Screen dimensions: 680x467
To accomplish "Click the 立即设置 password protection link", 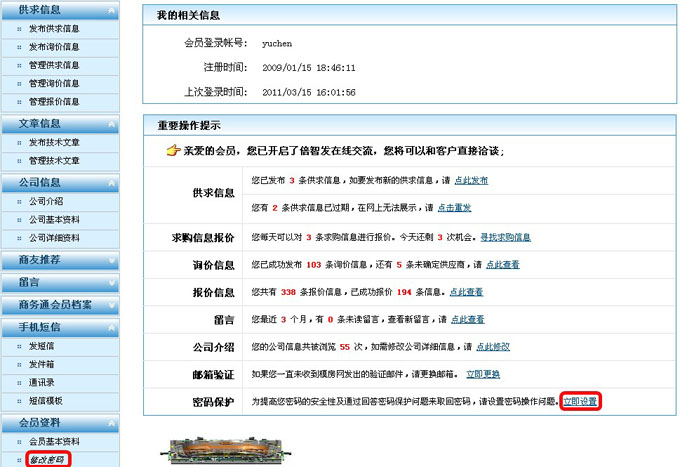I will [x=580, y=401].
